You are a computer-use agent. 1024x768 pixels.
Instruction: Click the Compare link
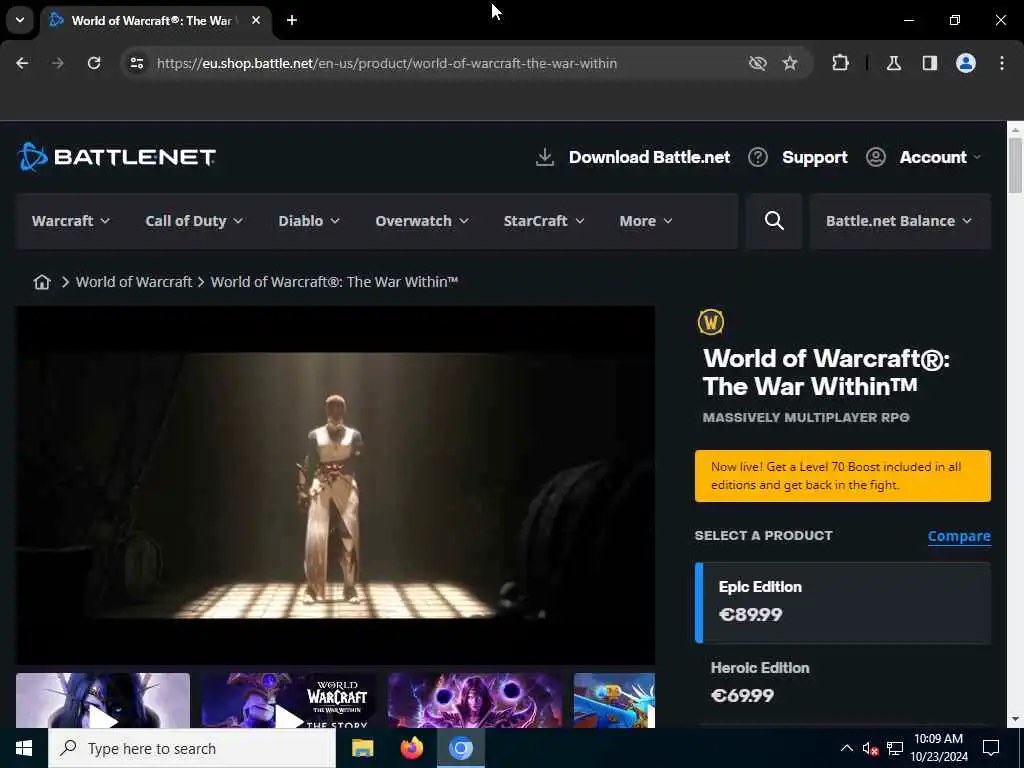(x=959, y=536)
